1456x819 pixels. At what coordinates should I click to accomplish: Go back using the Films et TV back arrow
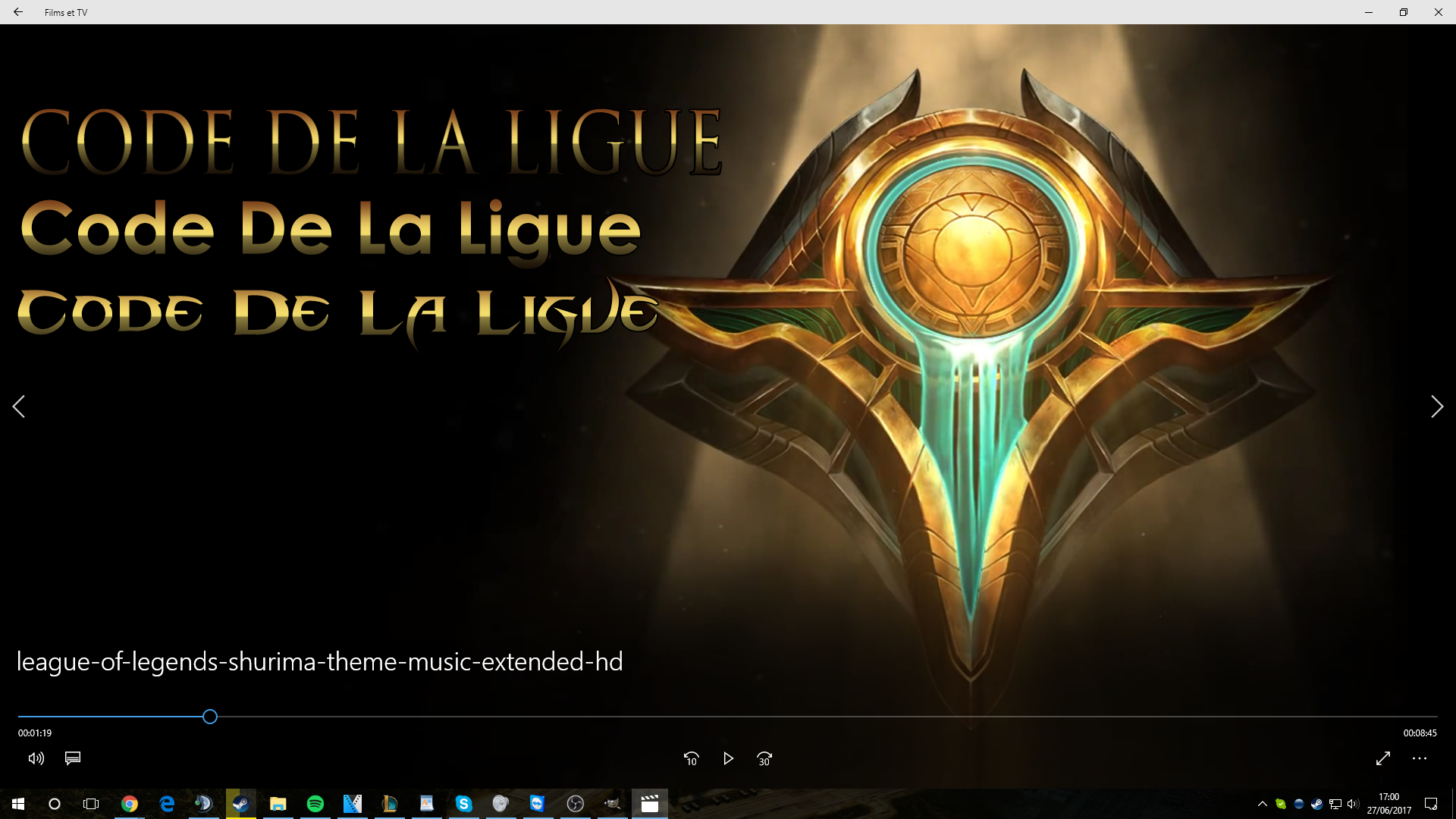click(x=18, y=12)
